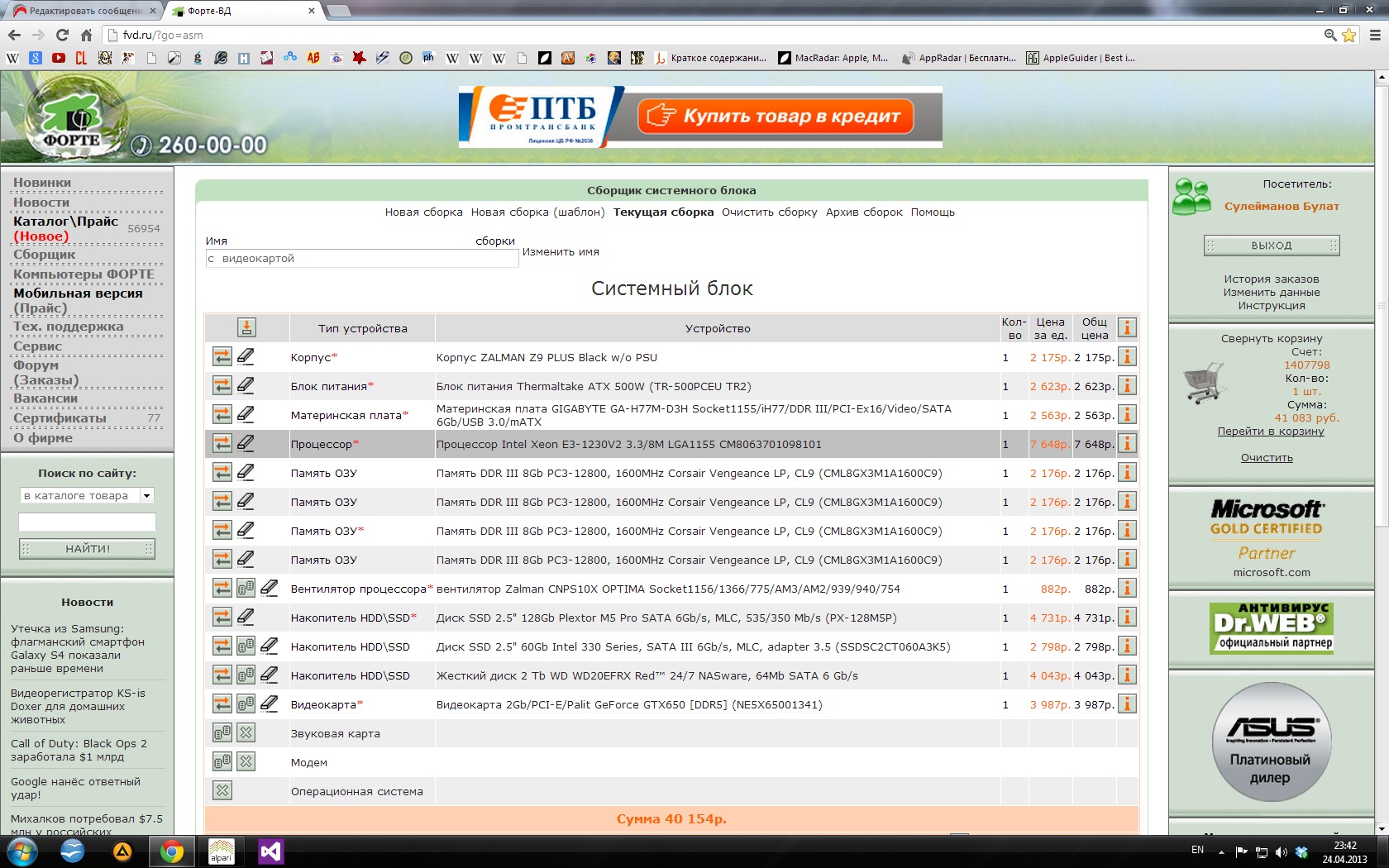Click the cross icon in the Модем row
Screen dimensions: 1389x868
(x=246, y=761)
